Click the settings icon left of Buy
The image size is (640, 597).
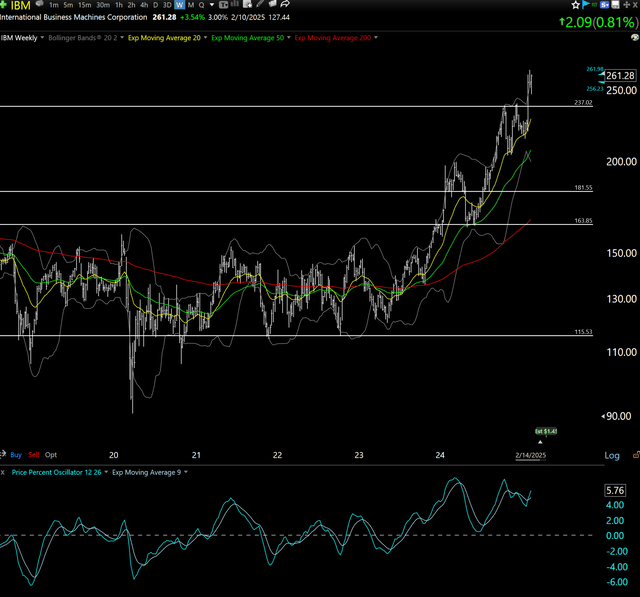coord(3,454)
